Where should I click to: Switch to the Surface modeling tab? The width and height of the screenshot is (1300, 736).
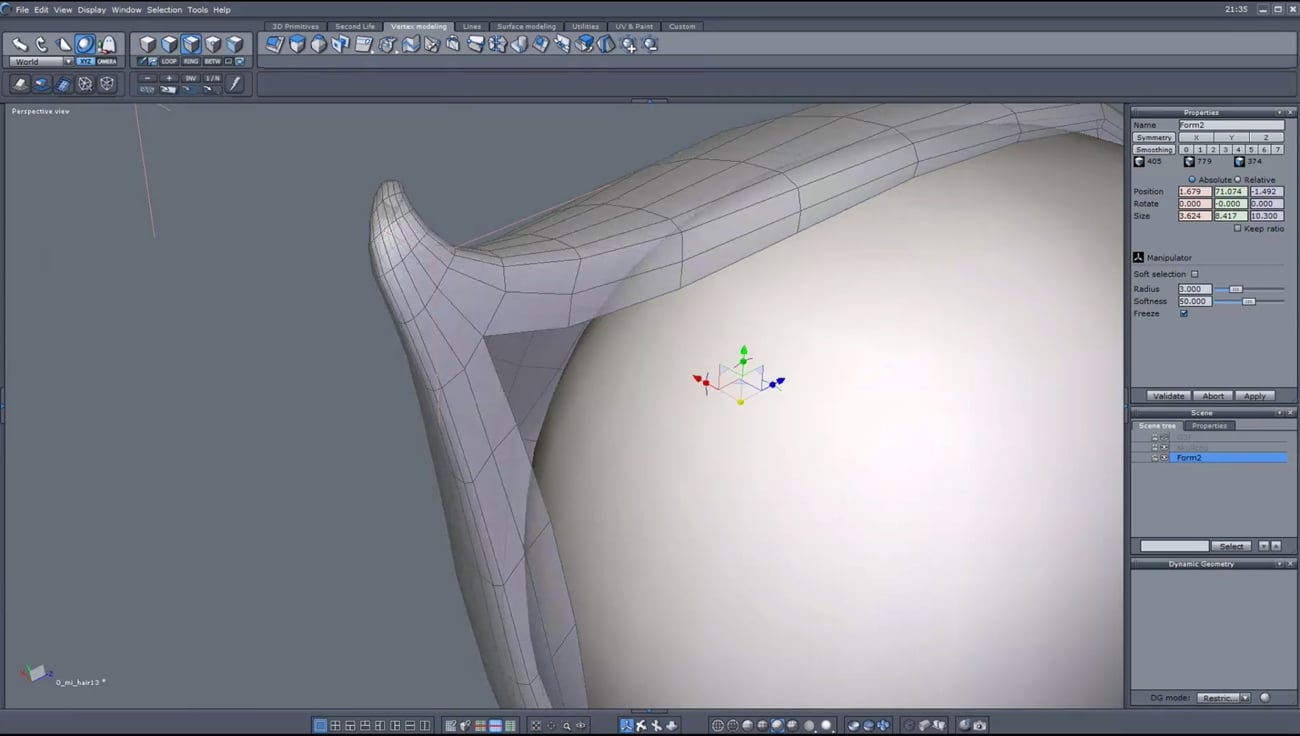click(526, 26)
